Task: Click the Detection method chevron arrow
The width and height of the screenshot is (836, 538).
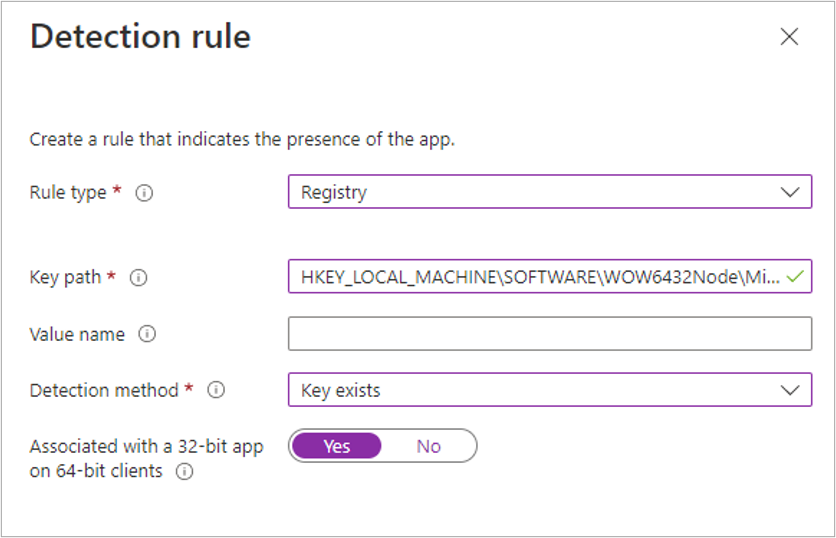Action: pyautogui.click(x=790, y=390)
